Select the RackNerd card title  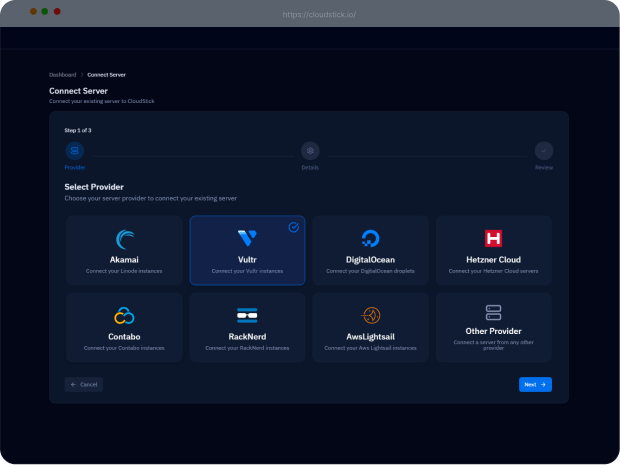[247, 337]
